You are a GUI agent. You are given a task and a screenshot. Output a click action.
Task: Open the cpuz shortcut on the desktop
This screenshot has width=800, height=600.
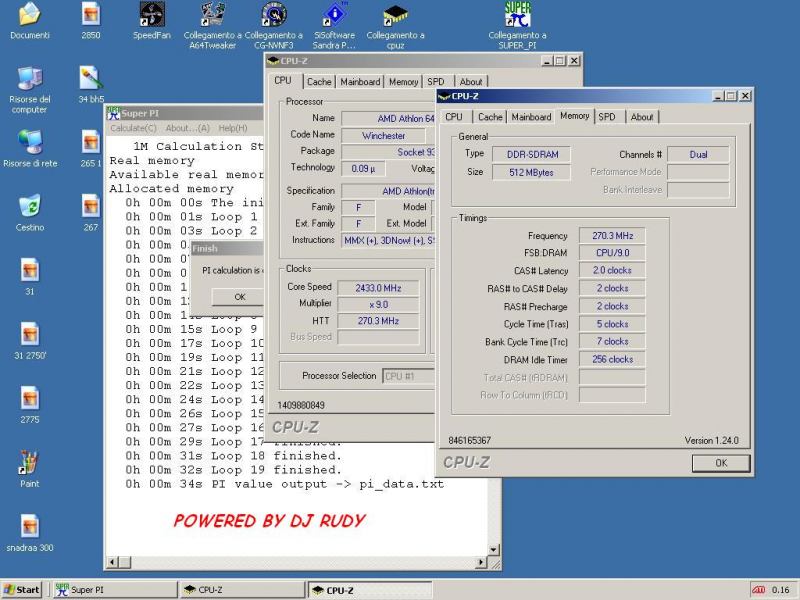(x=395, y=14)
